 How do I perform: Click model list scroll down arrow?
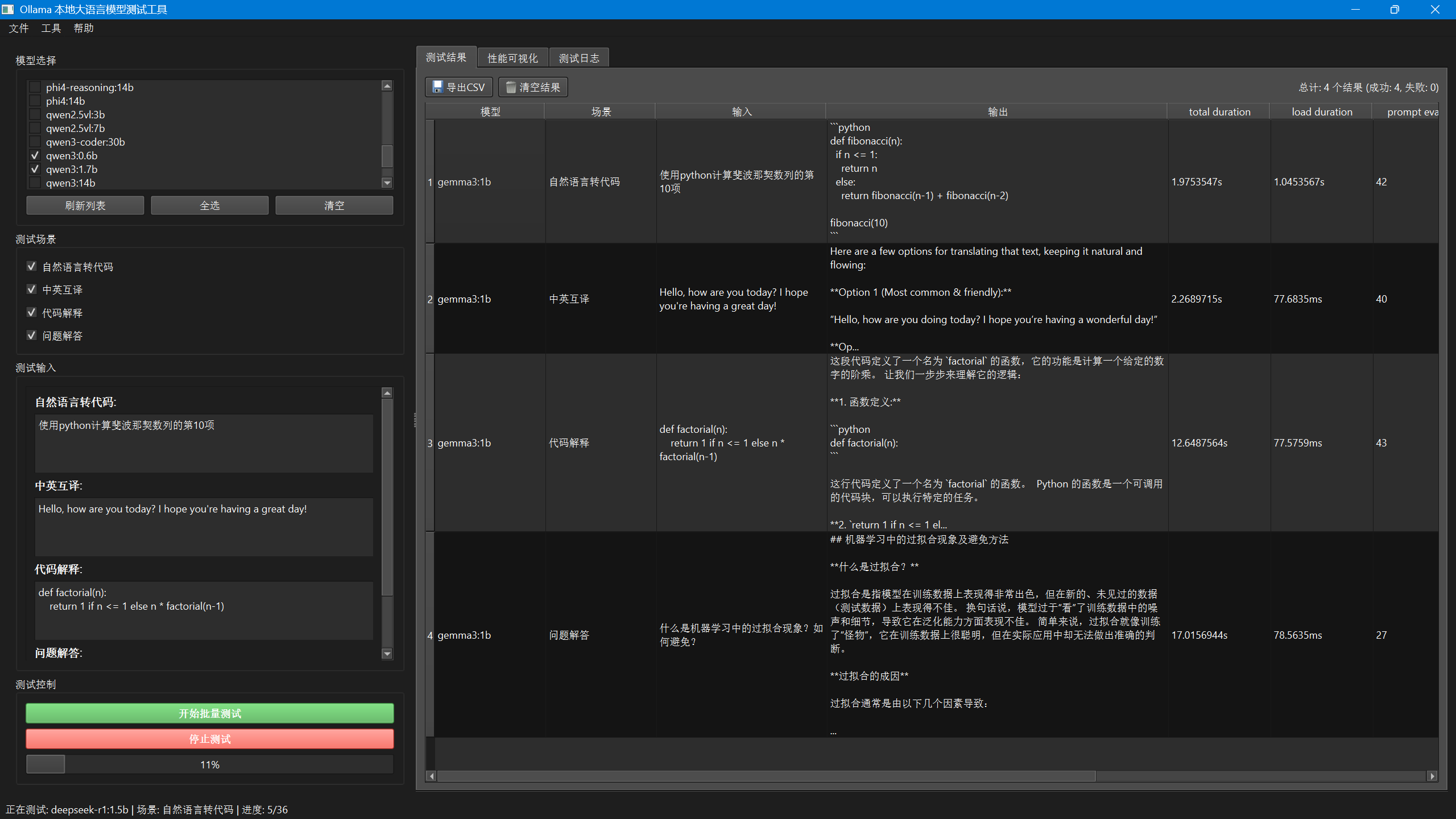click(x=387, y=183)
